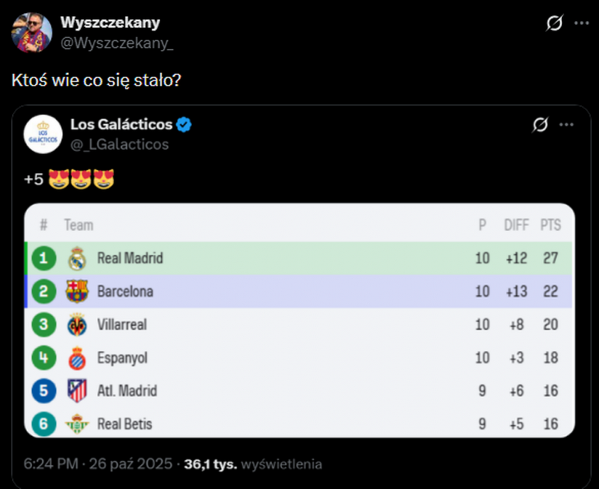Click the Grok icon on Wyszczekany's post
This screenshot has width=599, height=489.
pyautogui.click(x=554, y=23)
